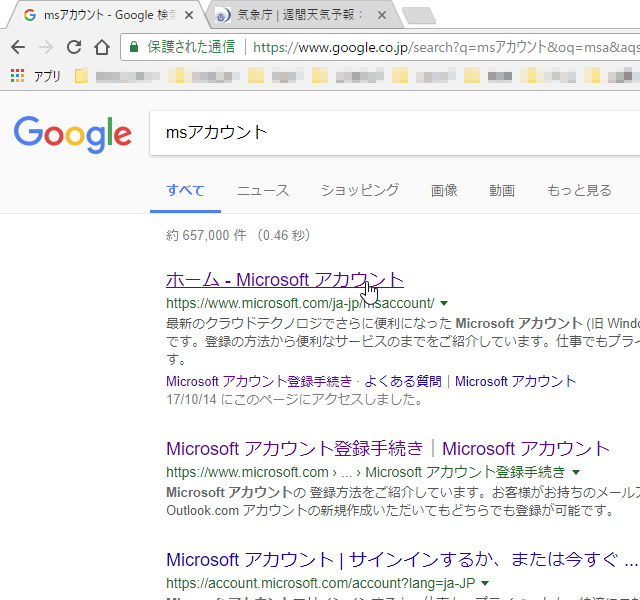Open Microsoft アカウント | サインインするか result
This screenshot has width=640, height=600.
pos(402,560)
